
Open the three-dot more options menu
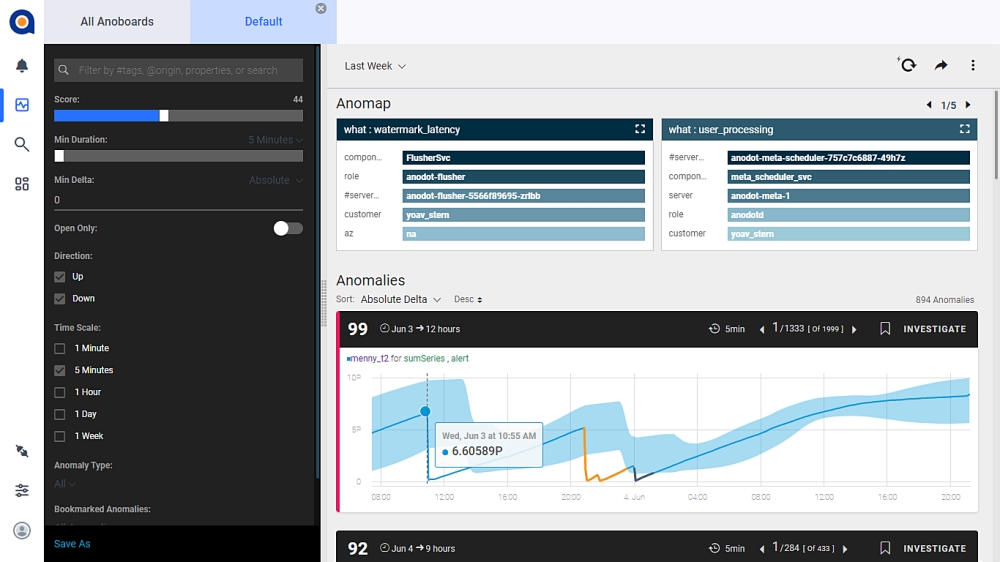(973, 65)
